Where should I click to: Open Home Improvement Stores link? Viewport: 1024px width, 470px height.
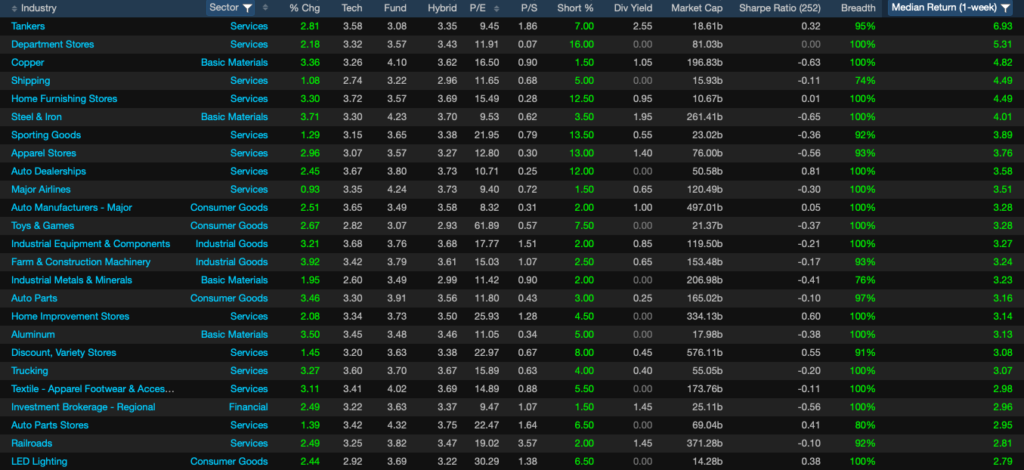click(x=70, y=317)
